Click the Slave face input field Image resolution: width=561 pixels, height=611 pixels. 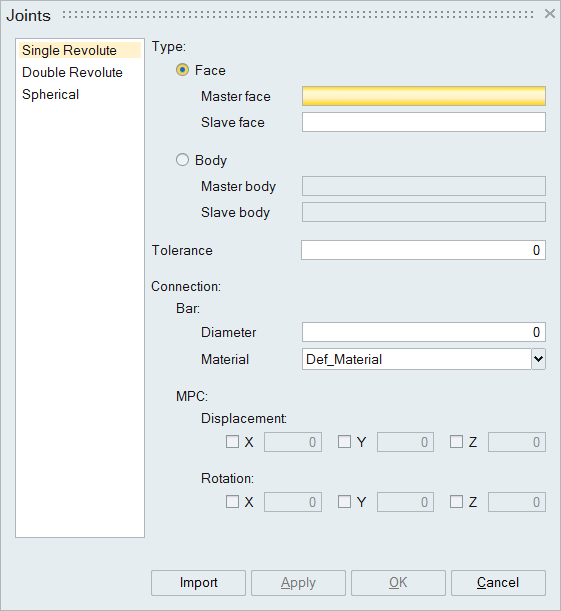click(x=423, y=122)
